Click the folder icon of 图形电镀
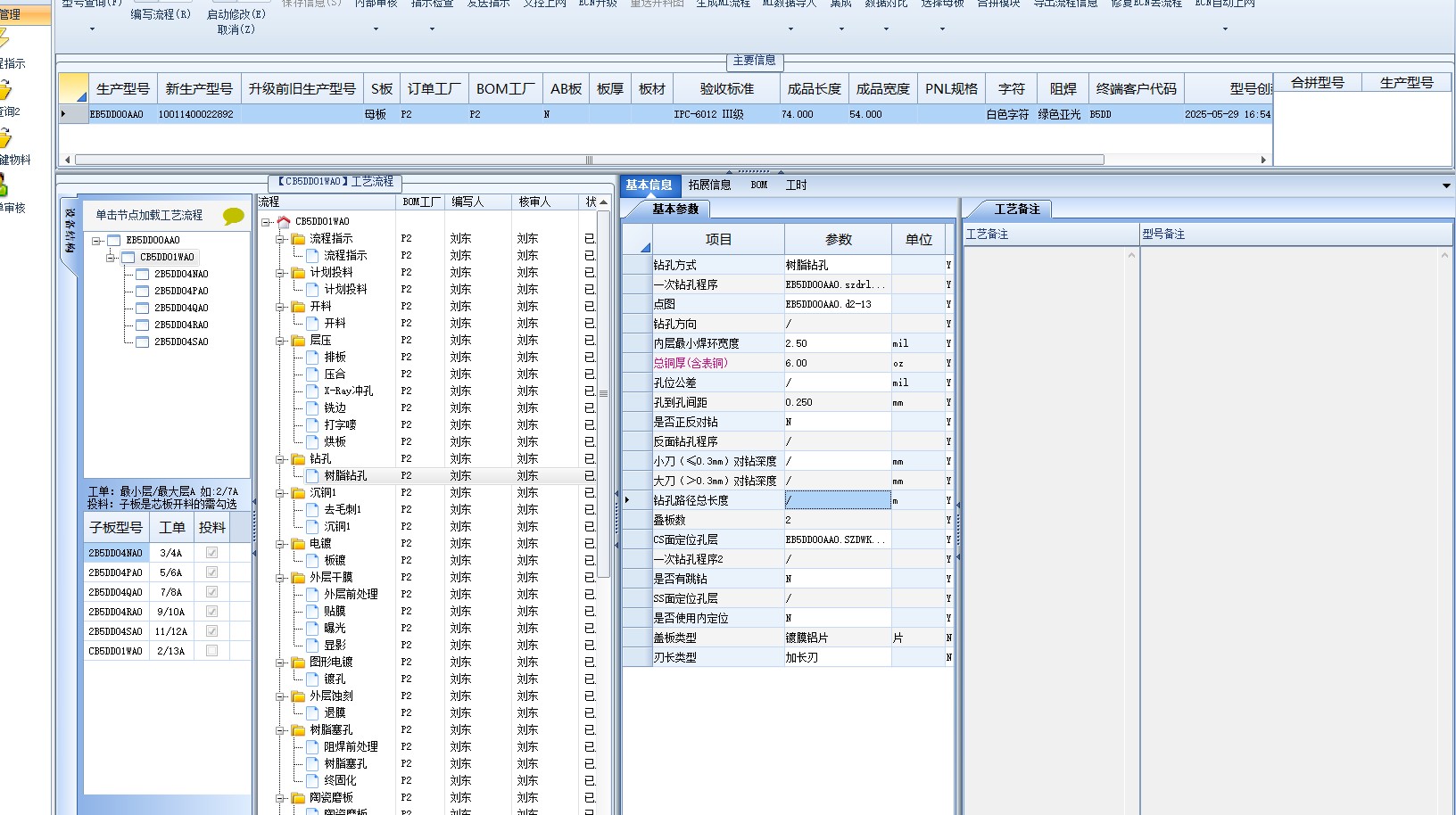The height and width of the screenshot is (815, 1456). (x=298, y=662)
